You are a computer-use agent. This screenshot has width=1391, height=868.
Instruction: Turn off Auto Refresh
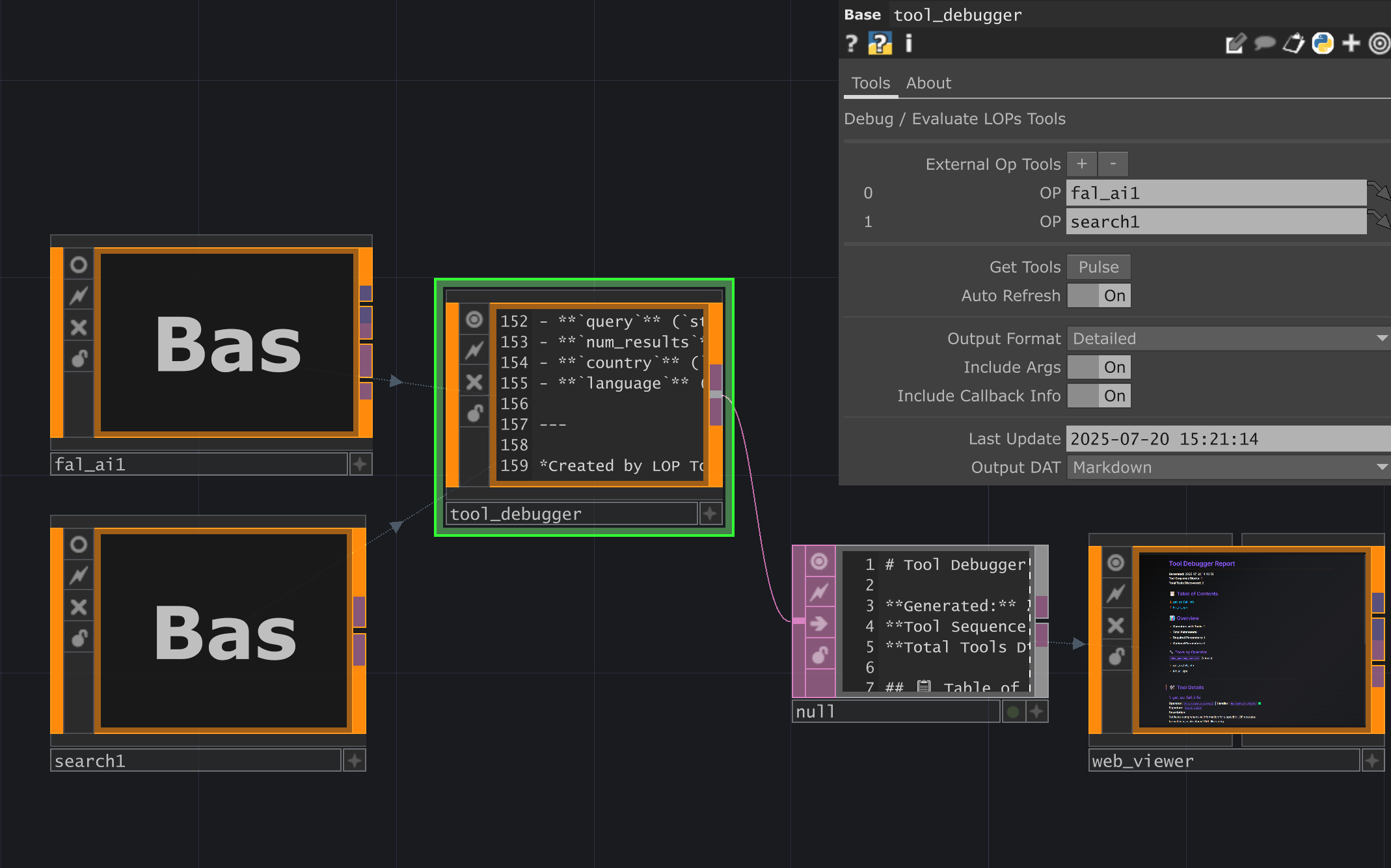[1099, 295]
